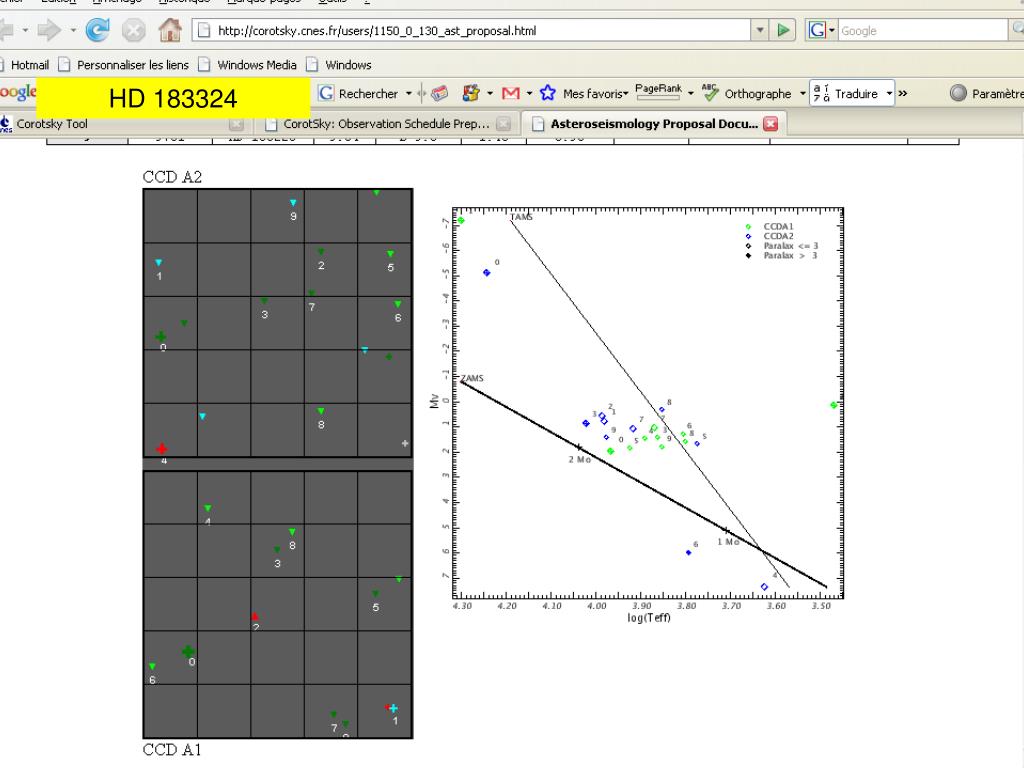This screenshot has width=1024, height=768.
Task: Reload the current page
Action: click(x=97, y=30)
